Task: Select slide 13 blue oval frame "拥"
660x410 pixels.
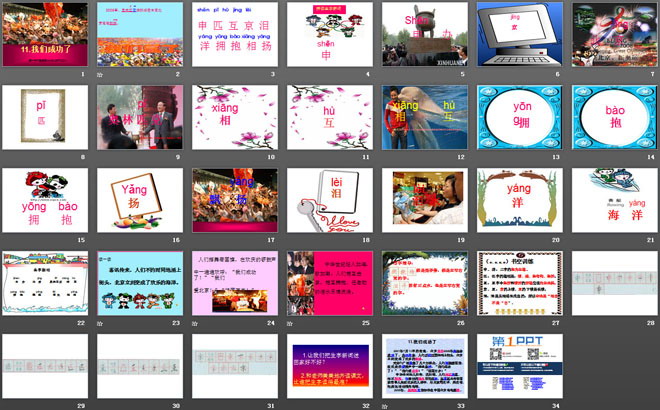Action: tap(520, 117)
